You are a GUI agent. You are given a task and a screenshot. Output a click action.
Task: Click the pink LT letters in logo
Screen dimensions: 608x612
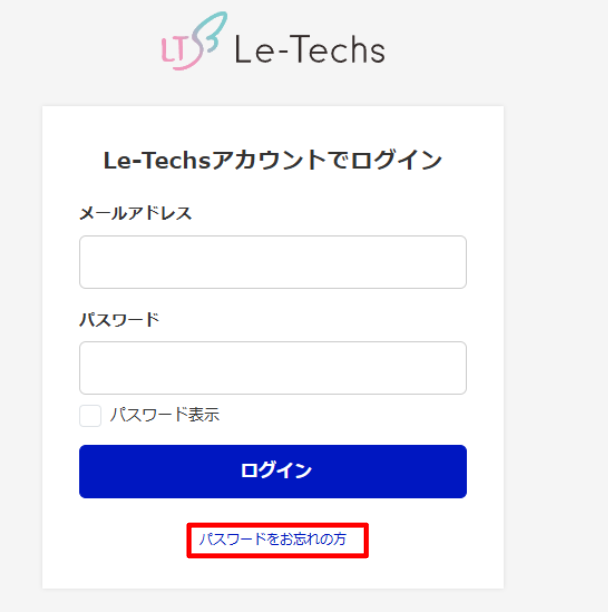(x=173, y=50)
